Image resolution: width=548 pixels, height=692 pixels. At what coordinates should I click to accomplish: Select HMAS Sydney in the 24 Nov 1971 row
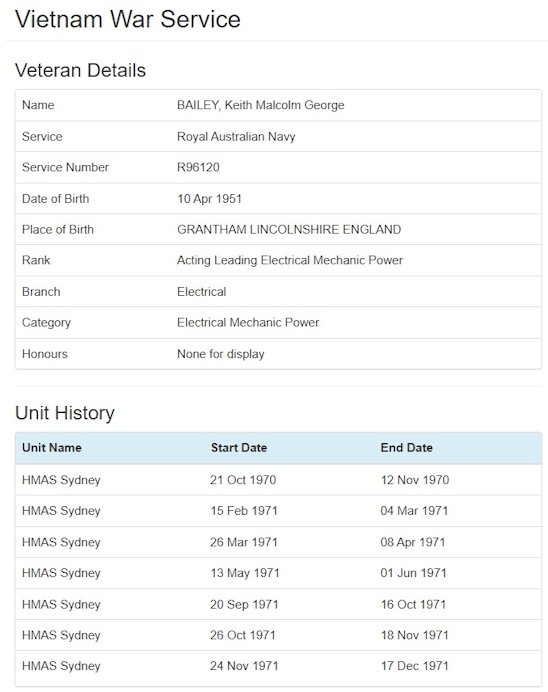61,666
